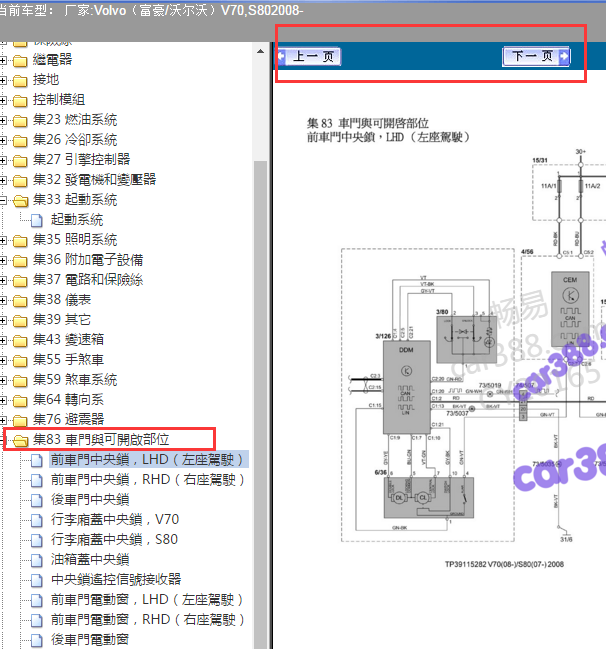This screenshot has height=649, width=606.
Task: Select 前車門中央鎖，LHD（左座駕駛）
Action: point(149,459)
